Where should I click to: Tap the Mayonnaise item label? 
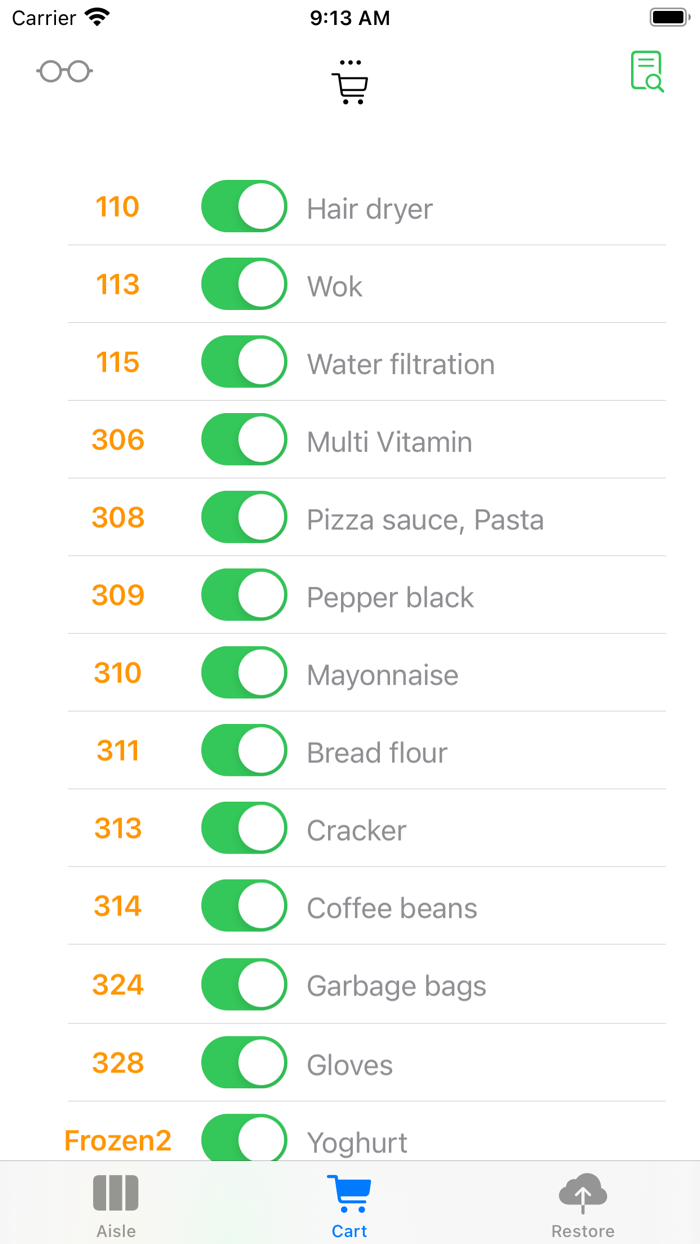(382, 675)
